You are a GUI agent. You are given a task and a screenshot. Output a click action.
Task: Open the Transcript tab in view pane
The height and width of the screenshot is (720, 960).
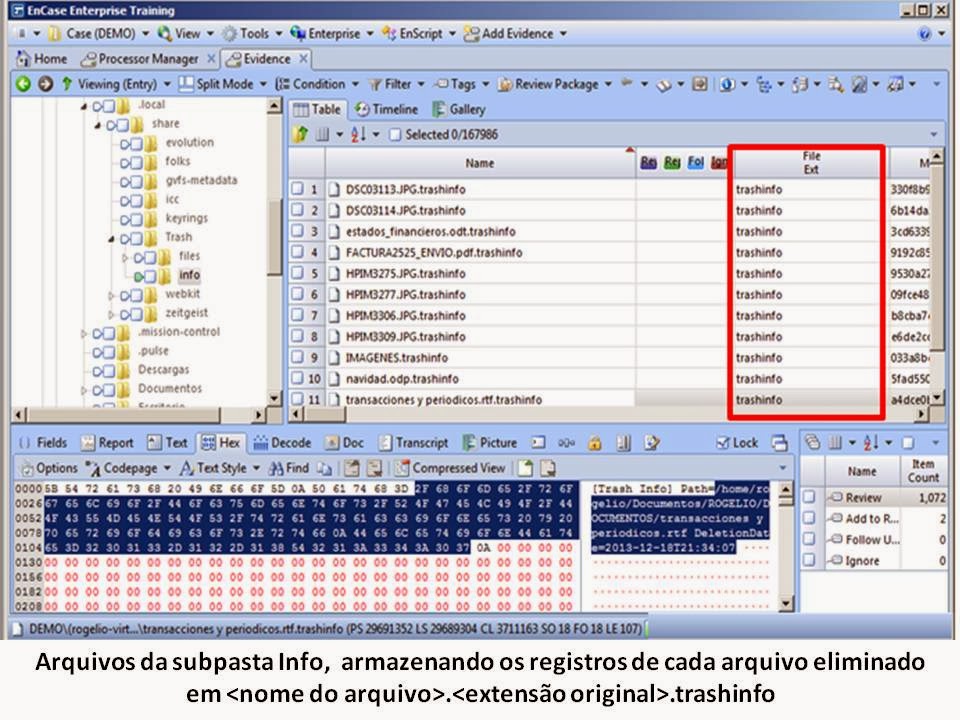click(x=414, y=443)
